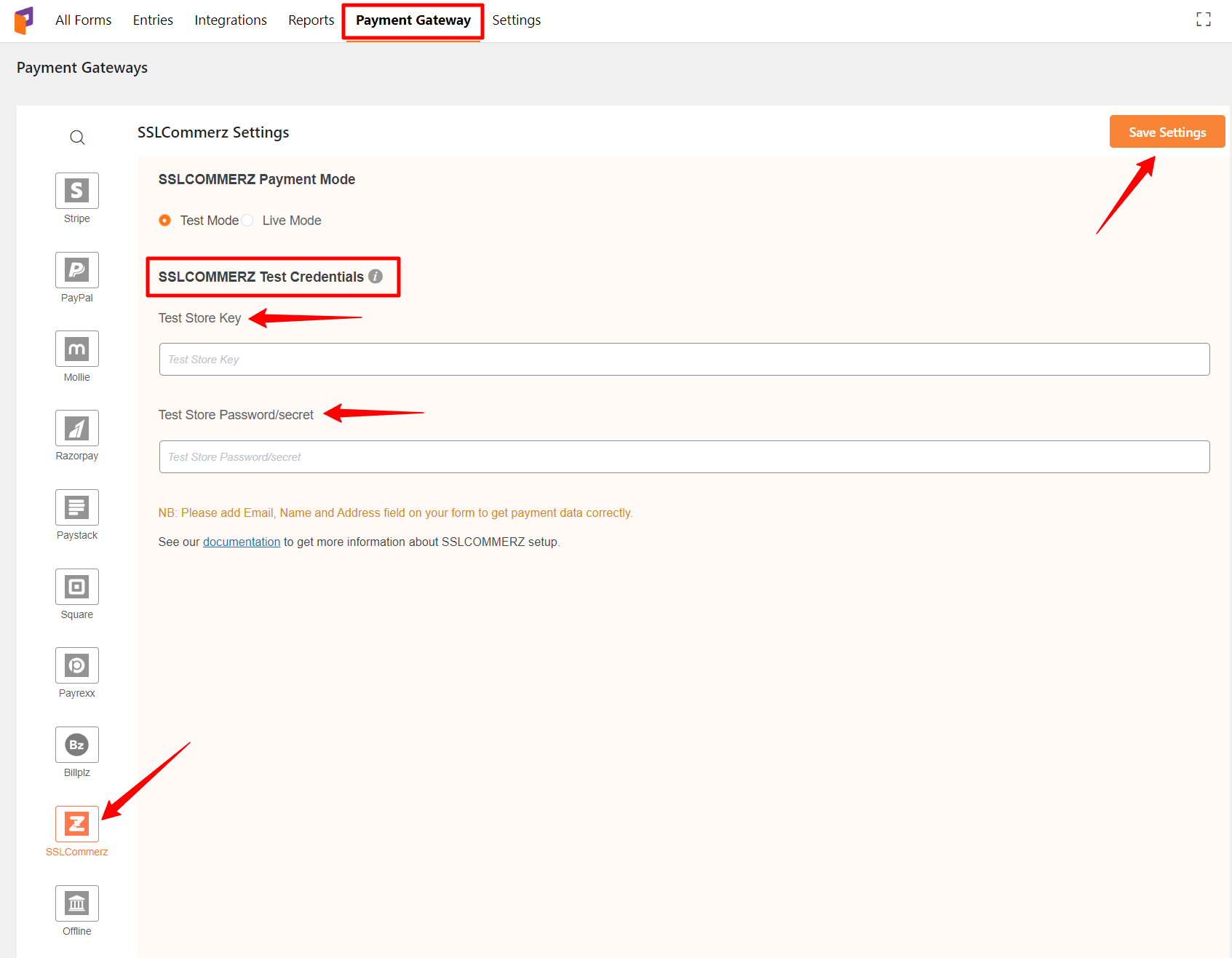Show info tooltip for Test Credentials

coord(375,276)
